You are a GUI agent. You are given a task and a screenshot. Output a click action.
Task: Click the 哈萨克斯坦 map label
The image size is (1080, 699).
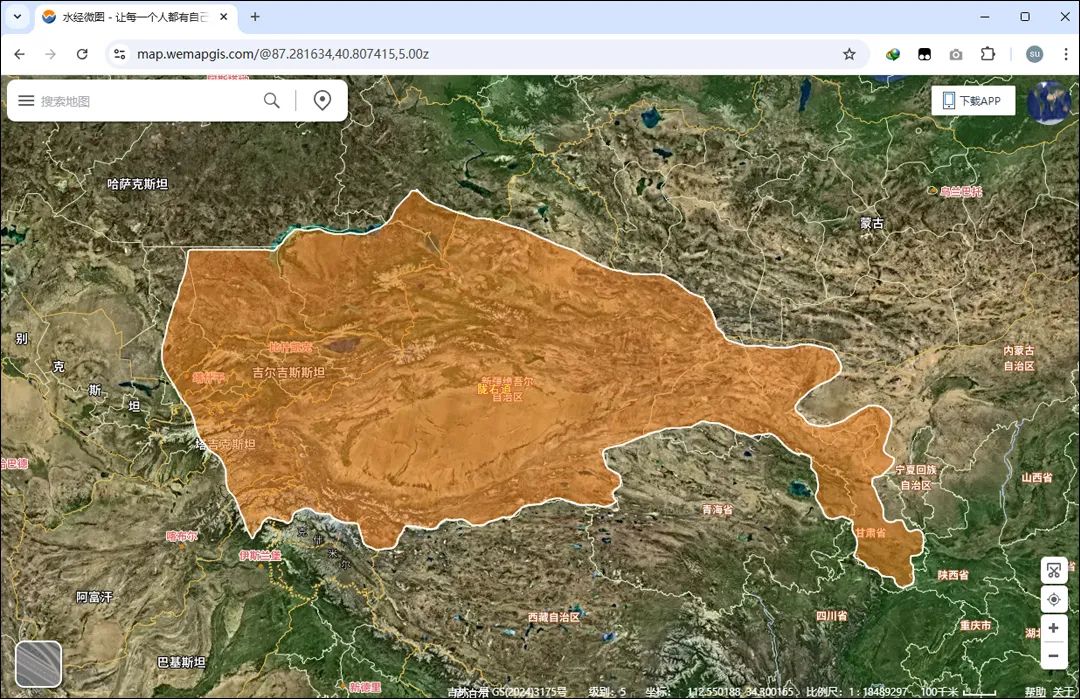138,184
